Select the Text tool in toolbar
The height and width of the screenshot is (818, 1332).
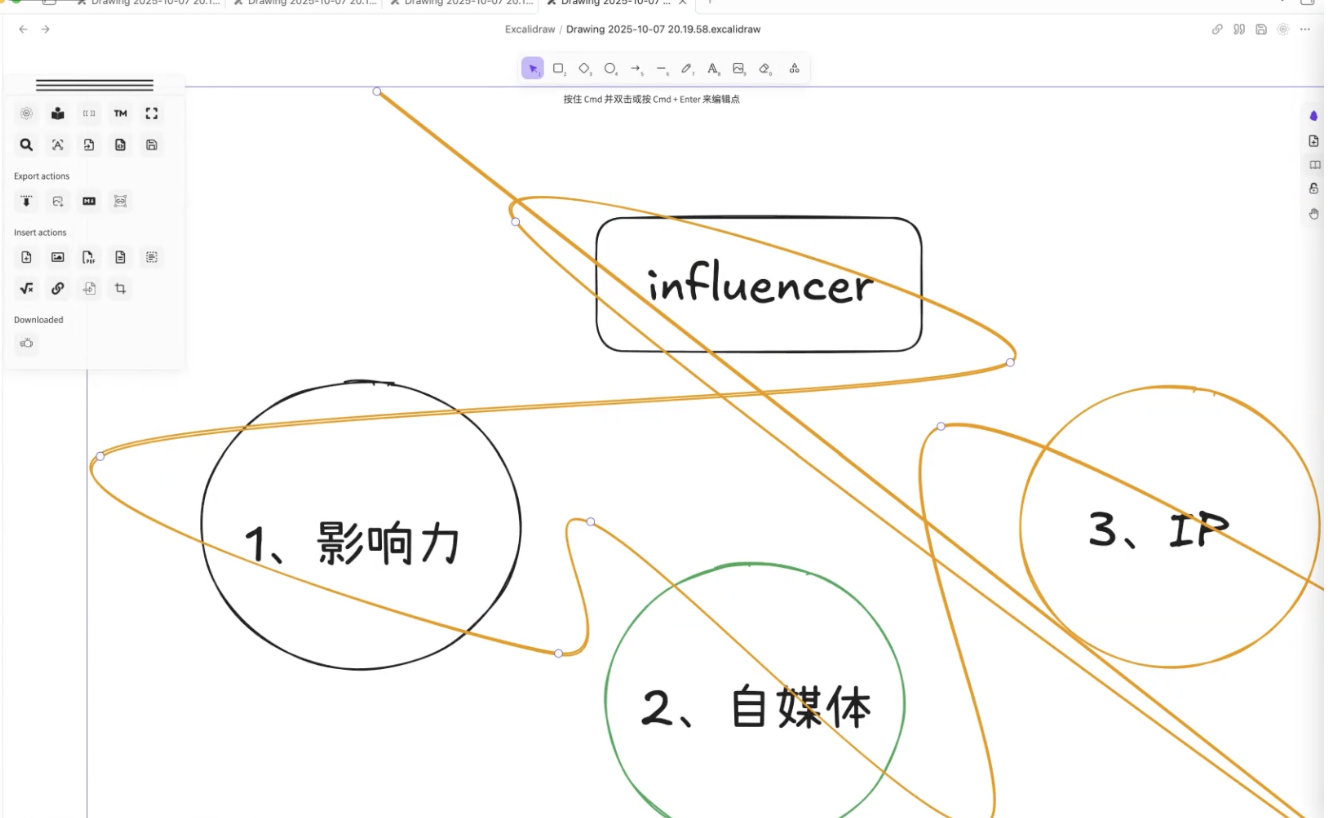[x=713, y=69]
